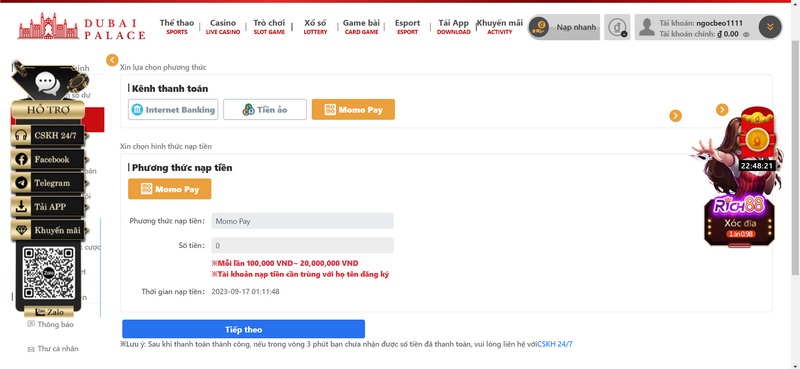Open Thể thao Sports menu
Viewport: 800px width, 369px height.
click(x=177, y=27)
